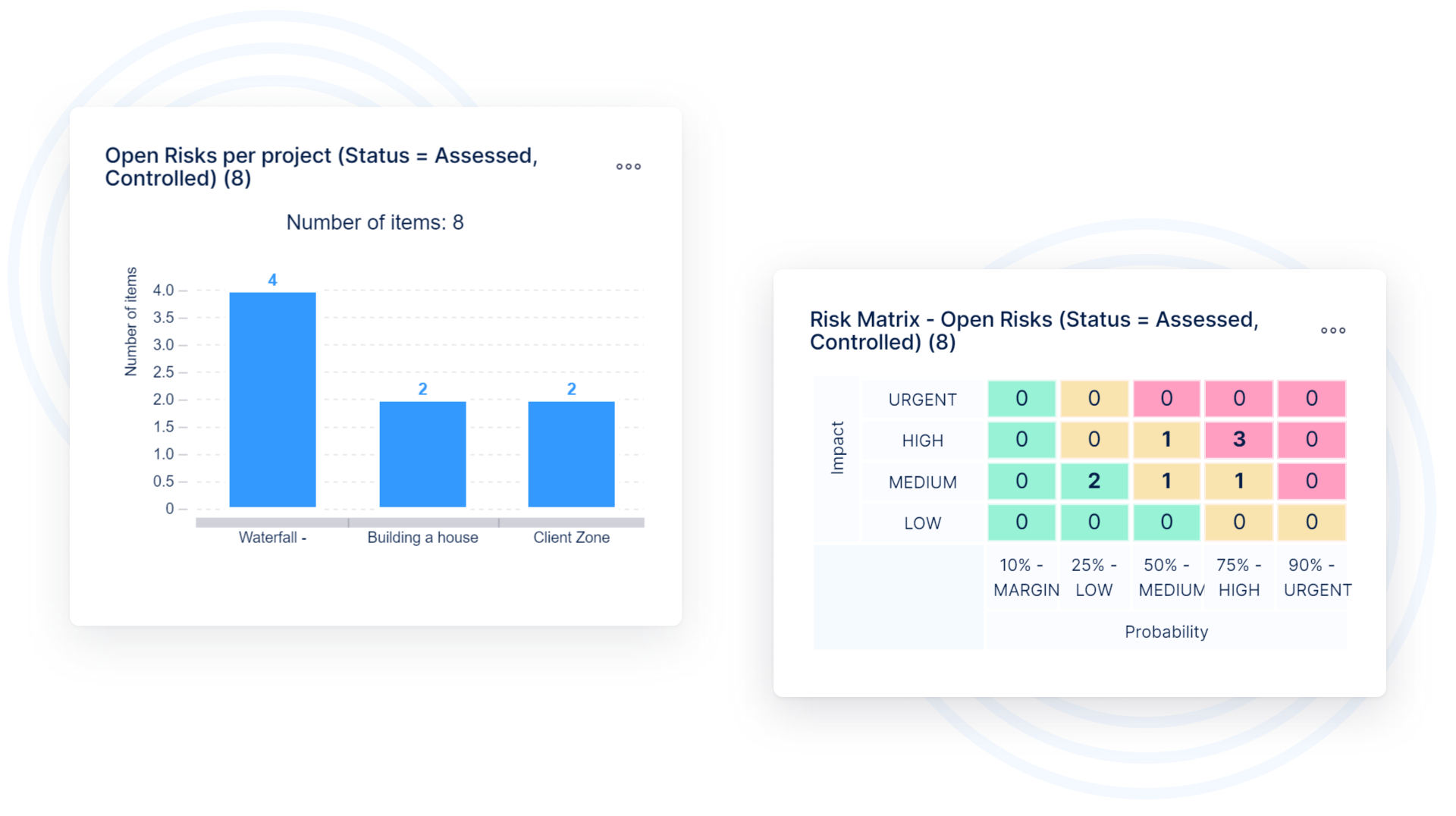The height and width of the screenshot is (816, 1456).
Task: Click the Open Risks per project widget title
Action: (x=321, y=167)
